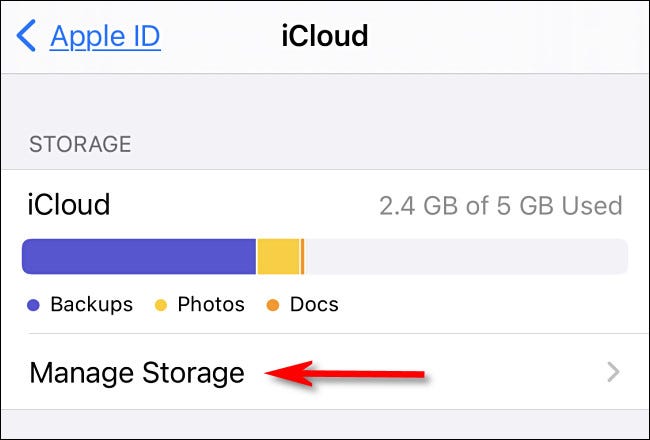Tap the yellow Photos legend dot
The height and width of the screenshot is (440, 650).
coord(161,305)
